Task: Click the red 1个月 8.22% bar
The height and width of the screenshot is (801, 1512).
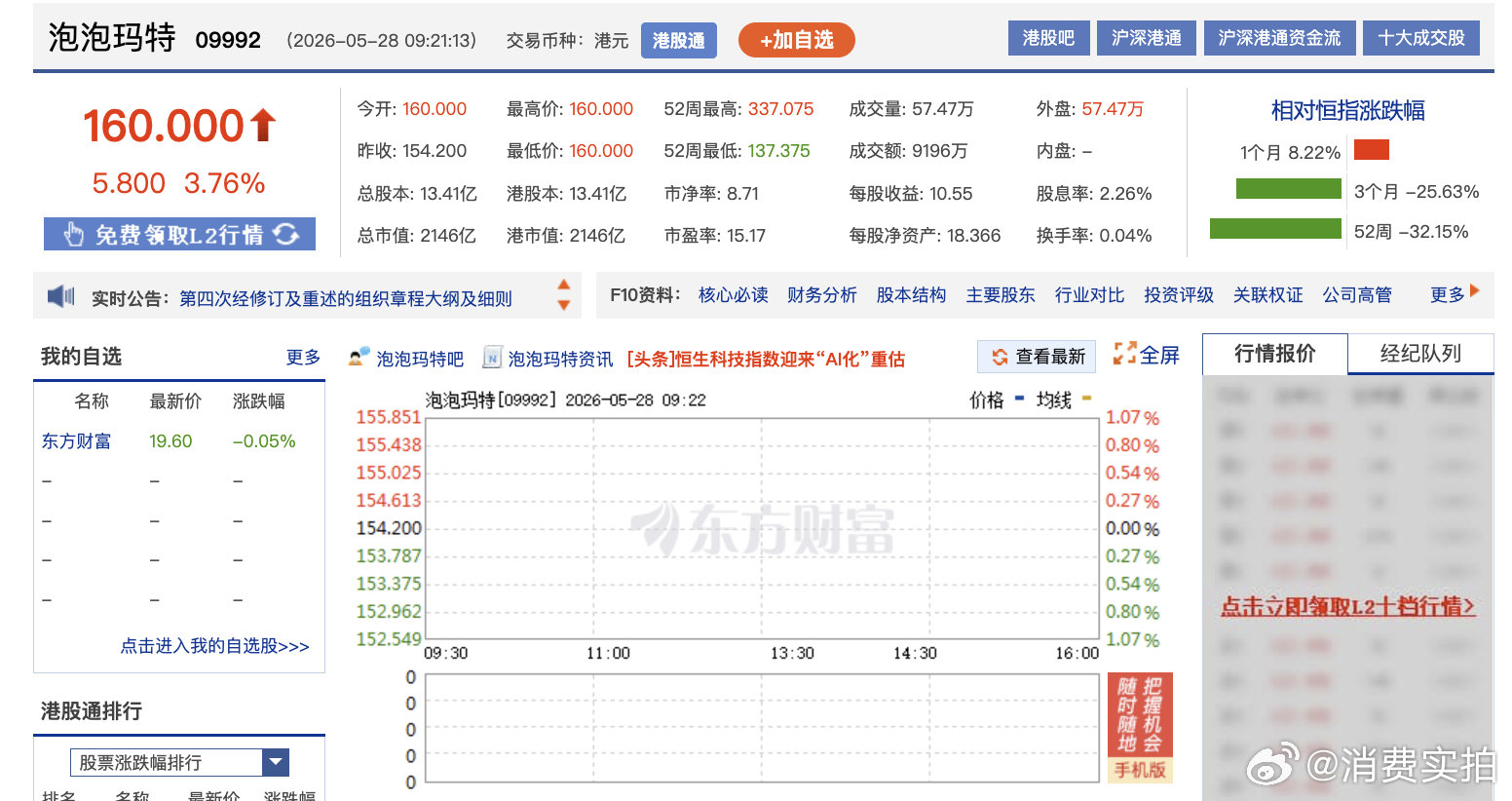Action: point(1371,150)
